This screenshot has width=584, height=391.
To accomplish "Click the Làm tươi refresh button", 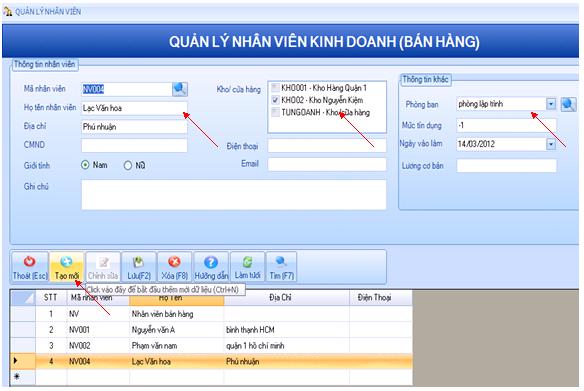I will pyautogui.click(x=247, y=267).
